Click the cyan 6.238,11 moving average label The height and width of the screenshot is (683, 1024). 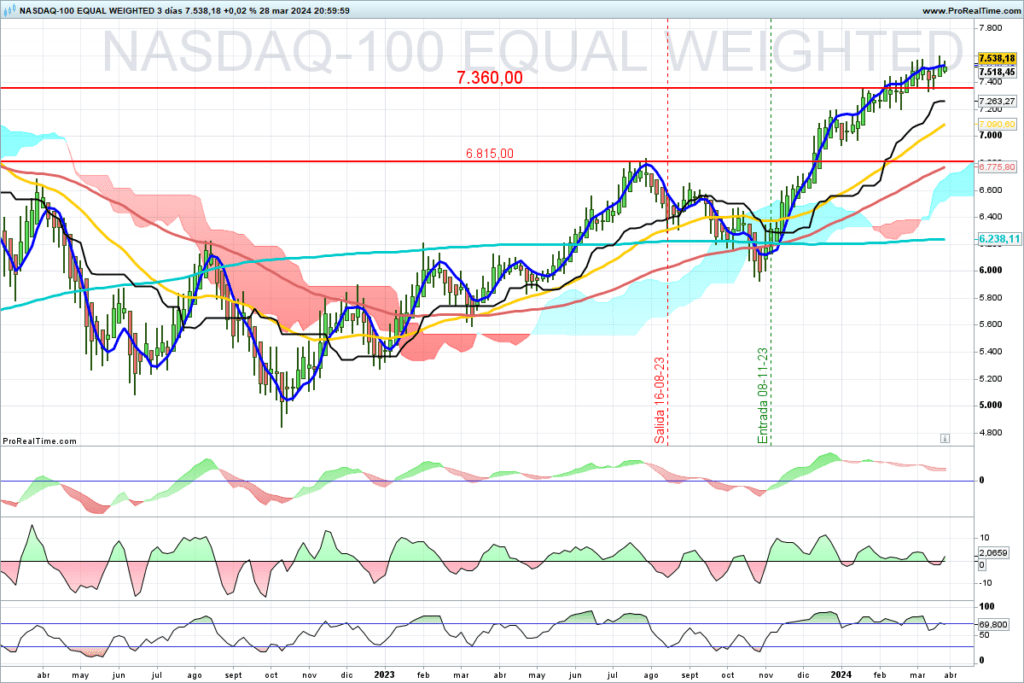999,239
